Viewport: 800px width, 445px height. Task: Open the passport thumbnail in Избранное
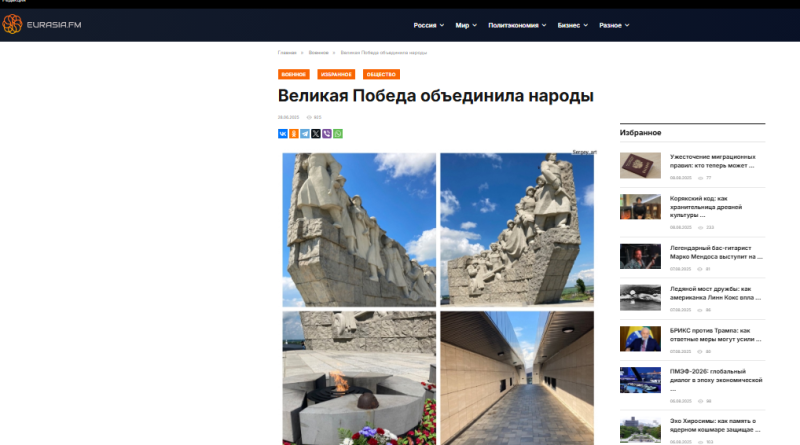tap(640, 165)
